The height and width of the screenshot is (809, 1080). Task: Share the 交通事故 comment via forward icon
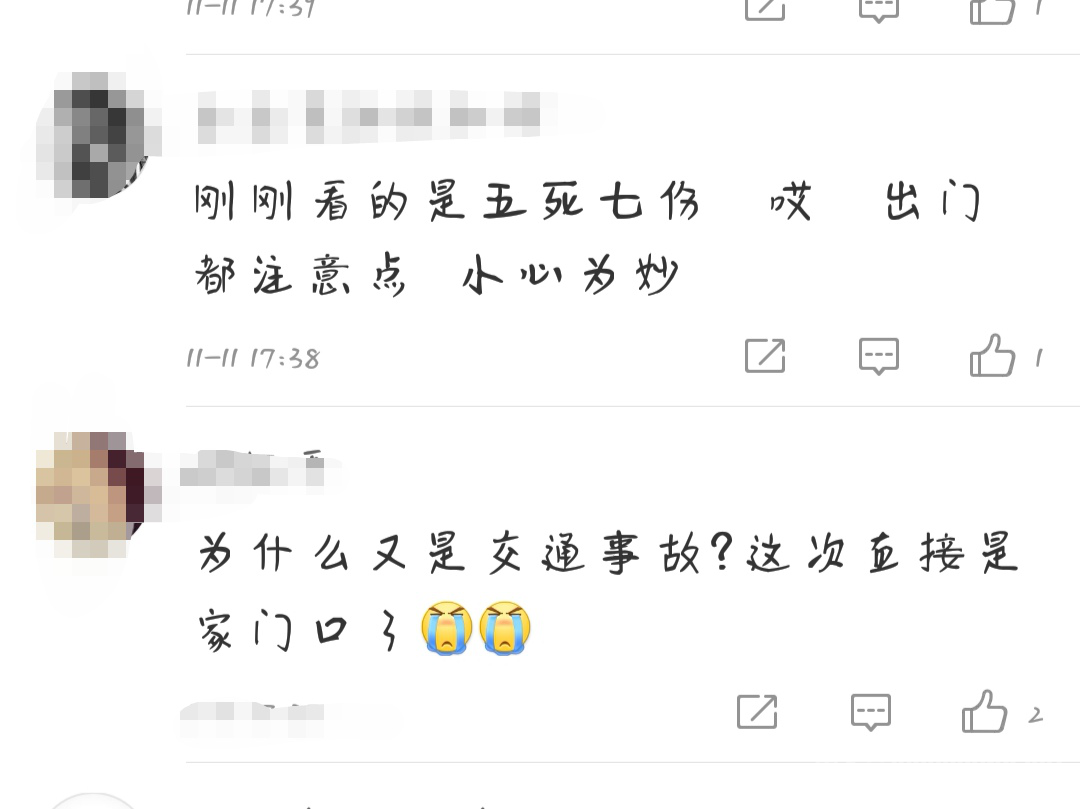point(757,711)
